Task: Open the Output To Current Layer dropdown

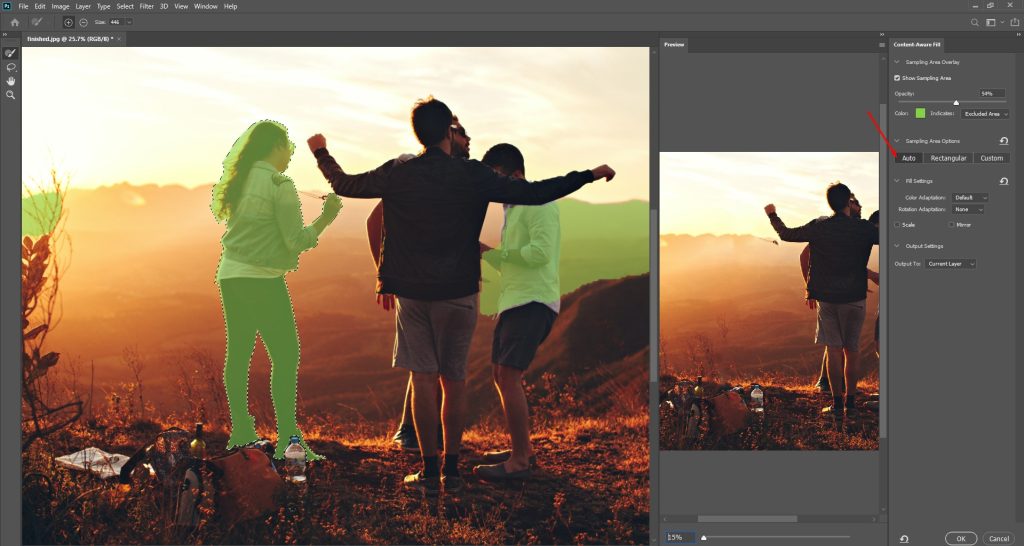Action: [x=950, y=264]
